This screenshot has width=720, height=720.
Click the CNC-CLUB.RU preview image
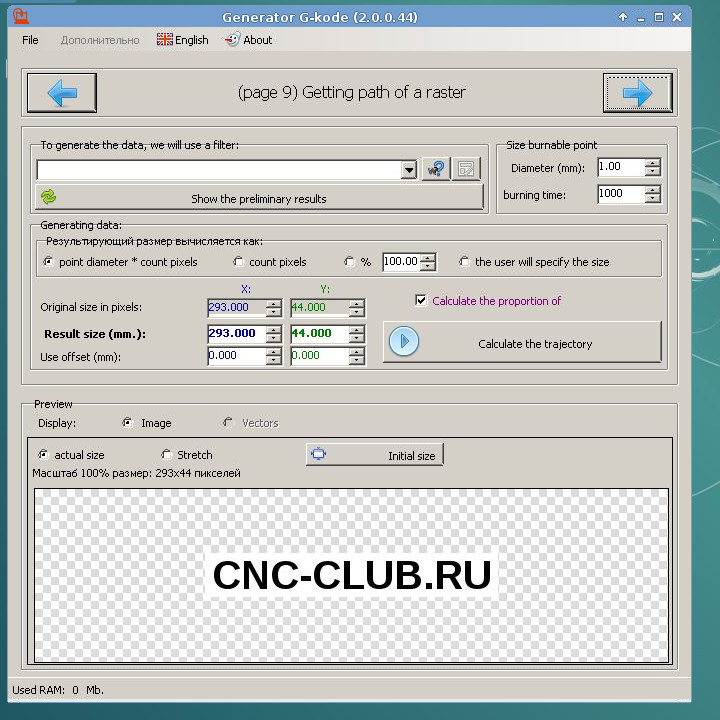(x=352, y=575)
